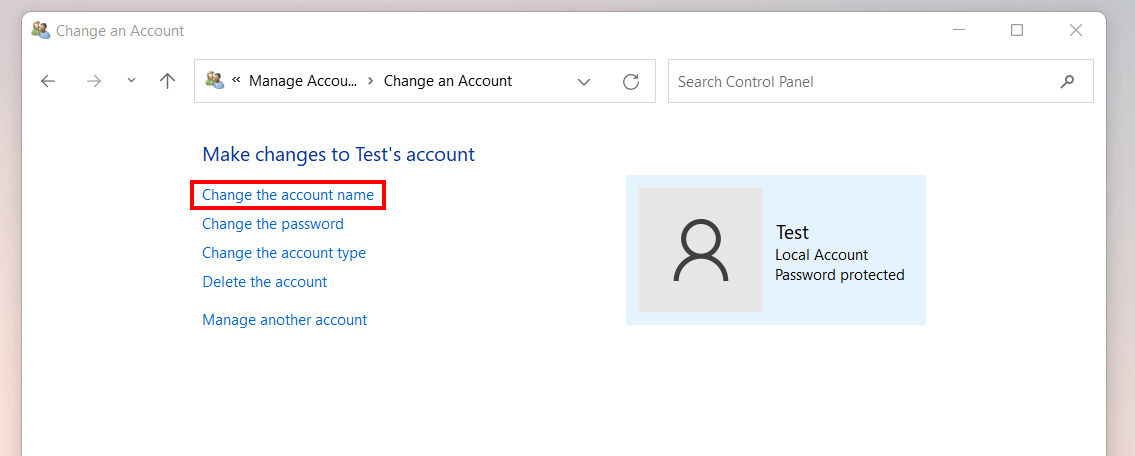Screen dimensions: 1135x456
Task: Click into Search Control Panel field
Action: (x=863, y=81)
